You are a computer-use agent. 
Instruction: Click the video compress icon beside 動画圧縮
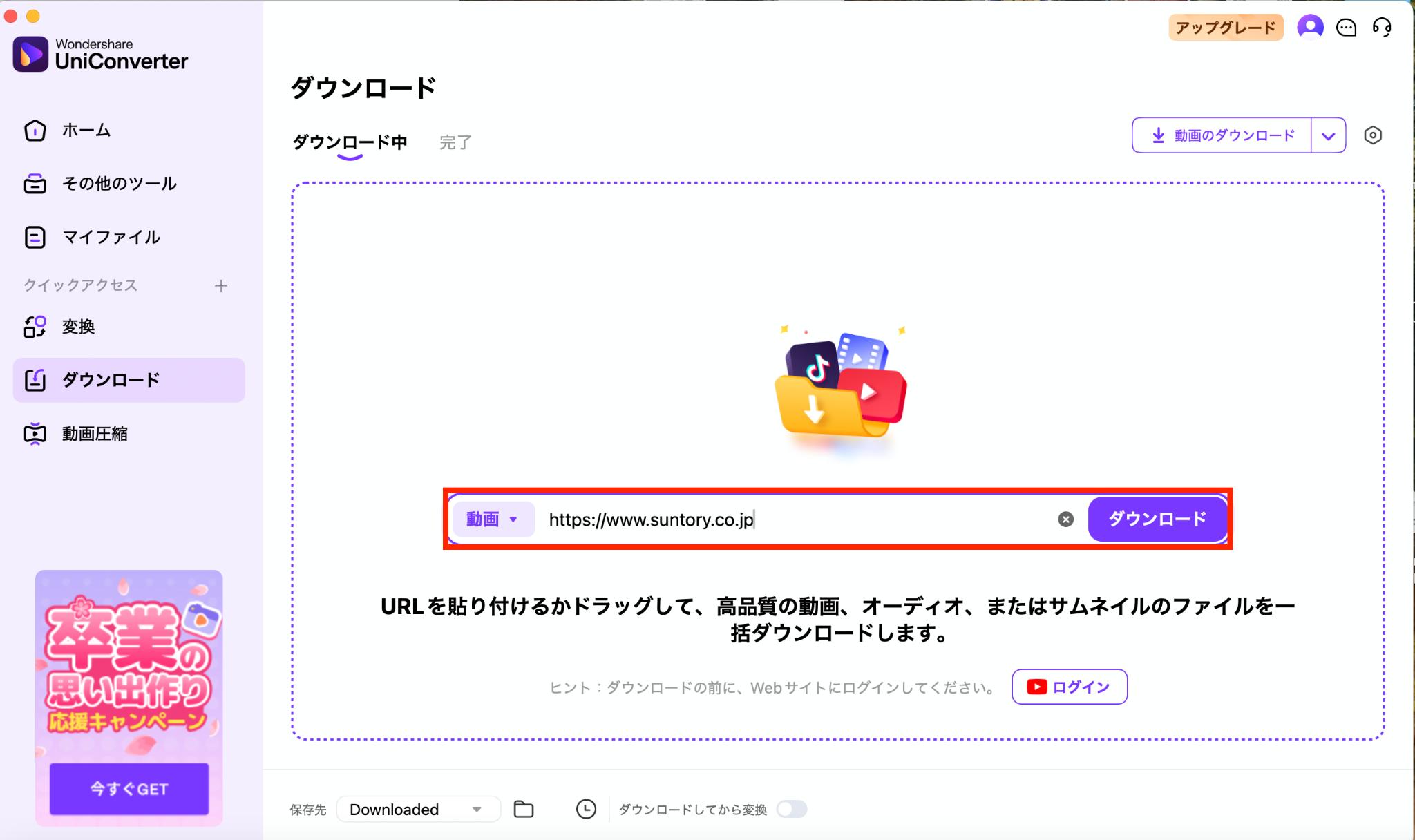coord(35,434)
